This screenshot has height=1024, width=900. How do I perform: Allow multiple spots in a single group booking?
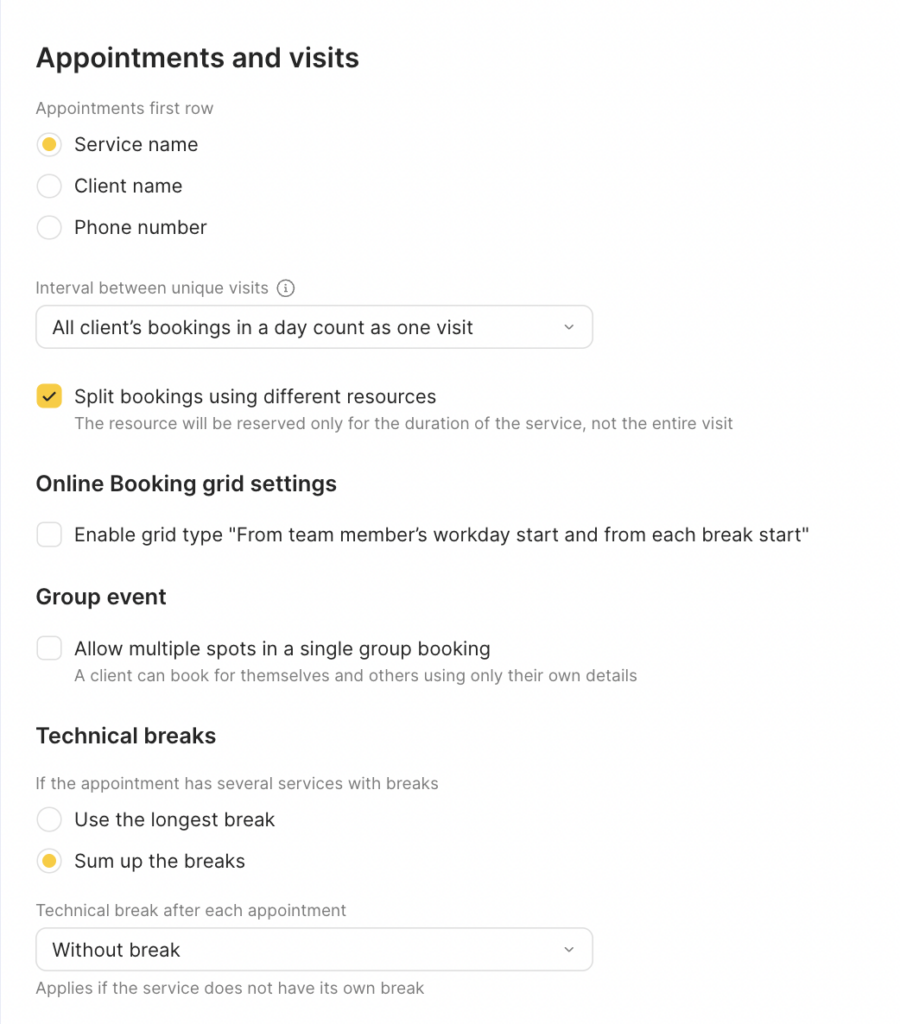[49, 649]
